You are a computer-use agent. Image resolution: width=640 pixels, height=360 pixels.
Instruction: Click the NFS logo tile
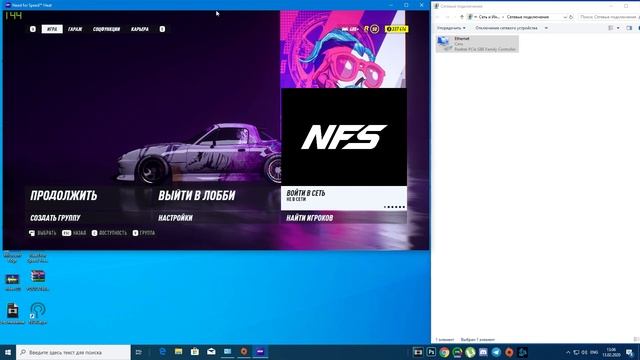click(344, 137)
